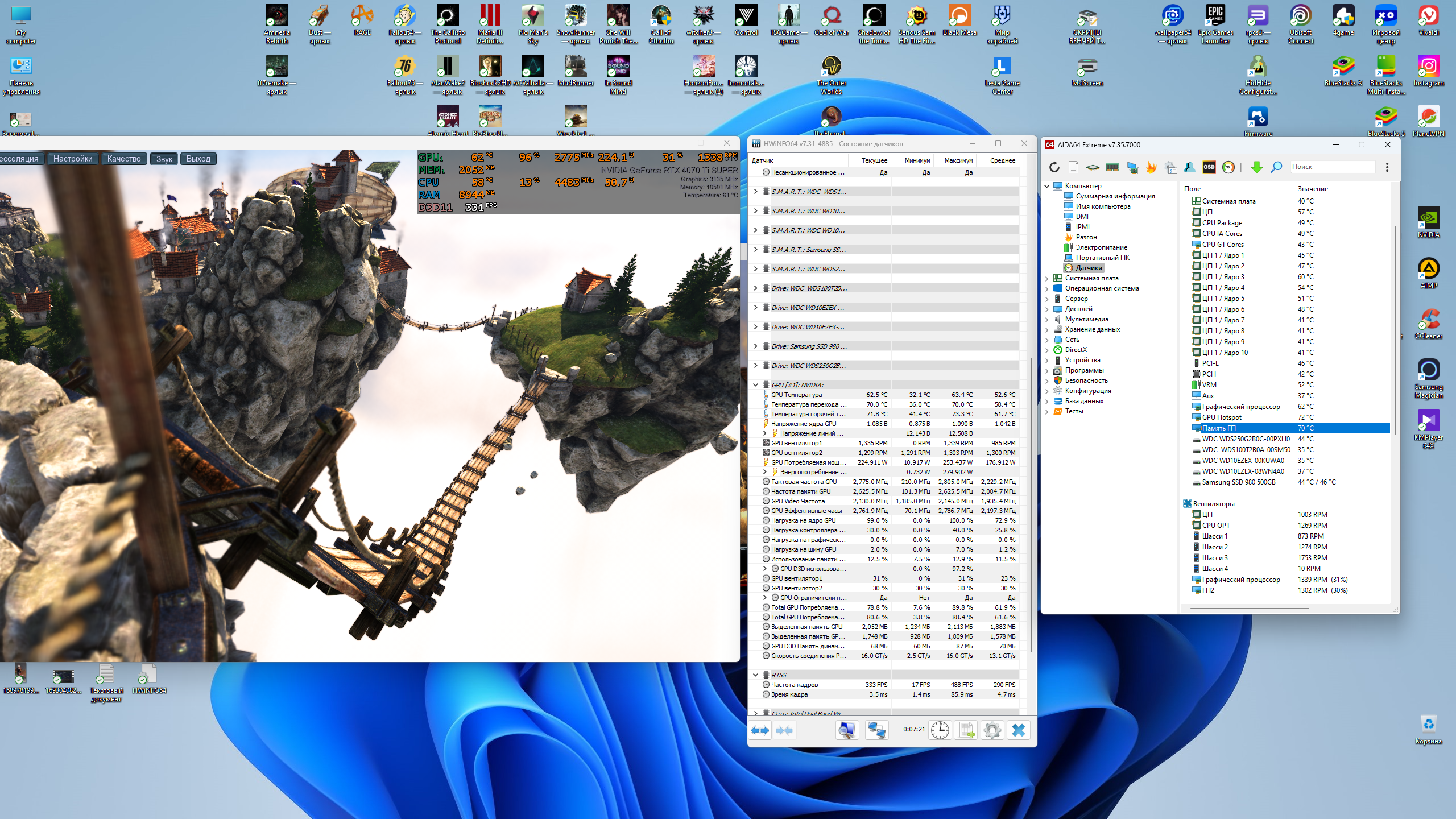The image size is (1456, 819).
Task: Open AIDA64 three-dot menu
Action: (1387, 167)
